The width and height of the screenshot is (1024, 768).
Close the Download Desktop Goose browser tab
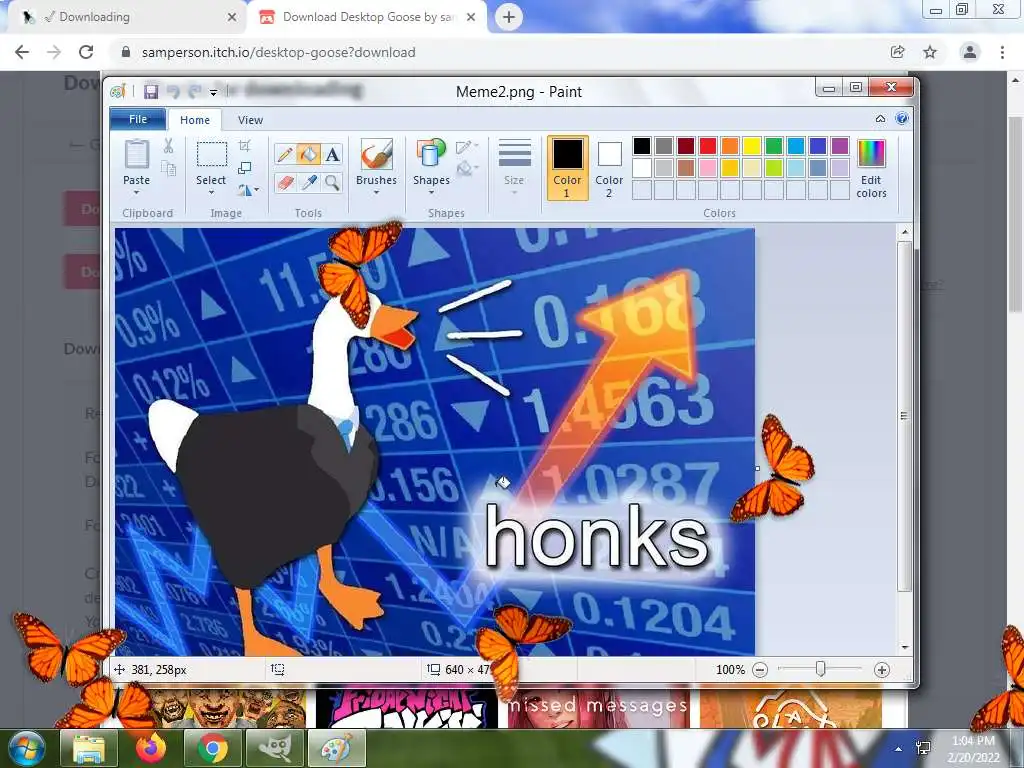pyautogui.click(x=471, y=17)
